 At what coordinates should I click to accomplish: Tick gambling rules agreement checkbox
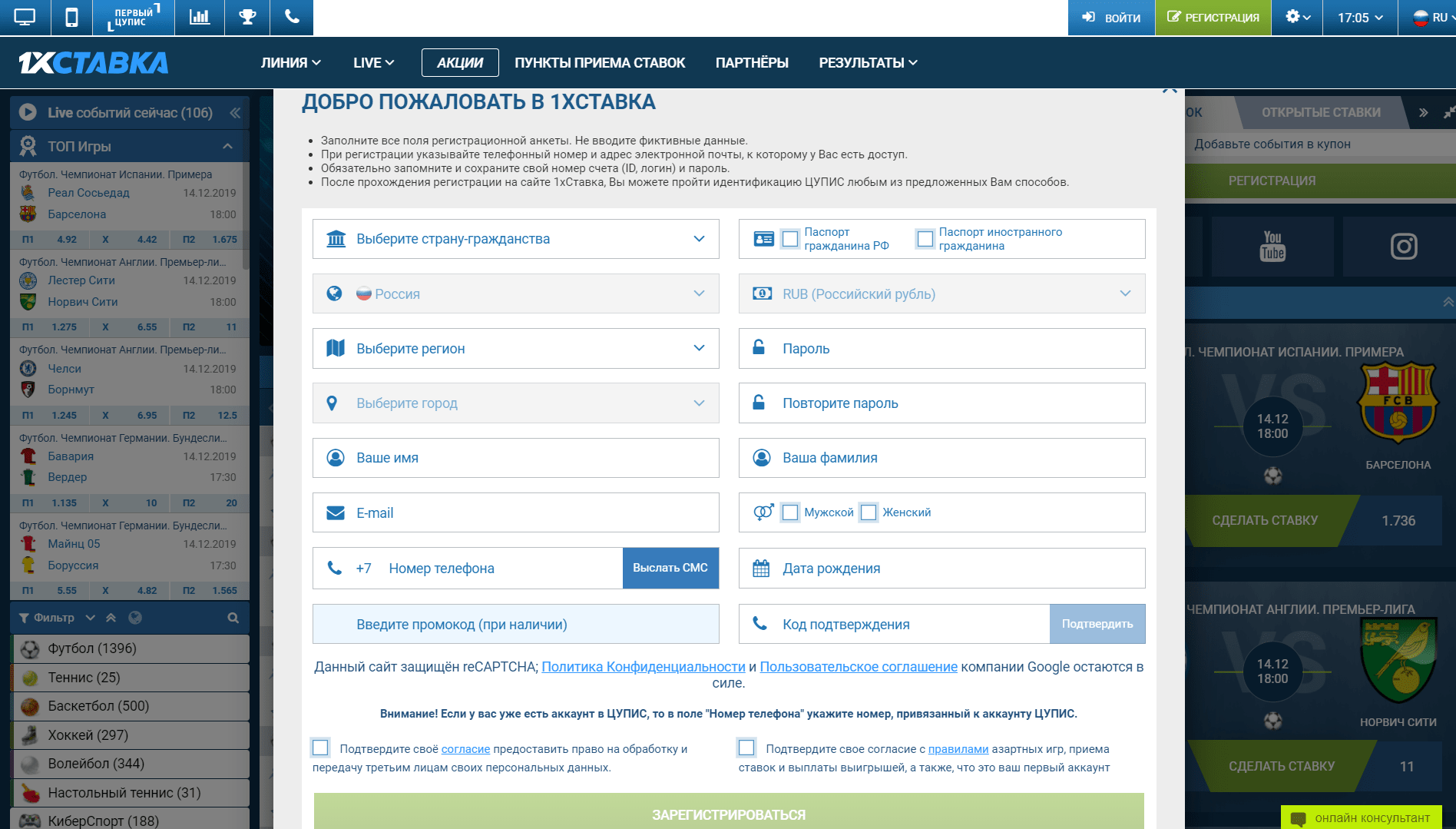pos(746,748)
